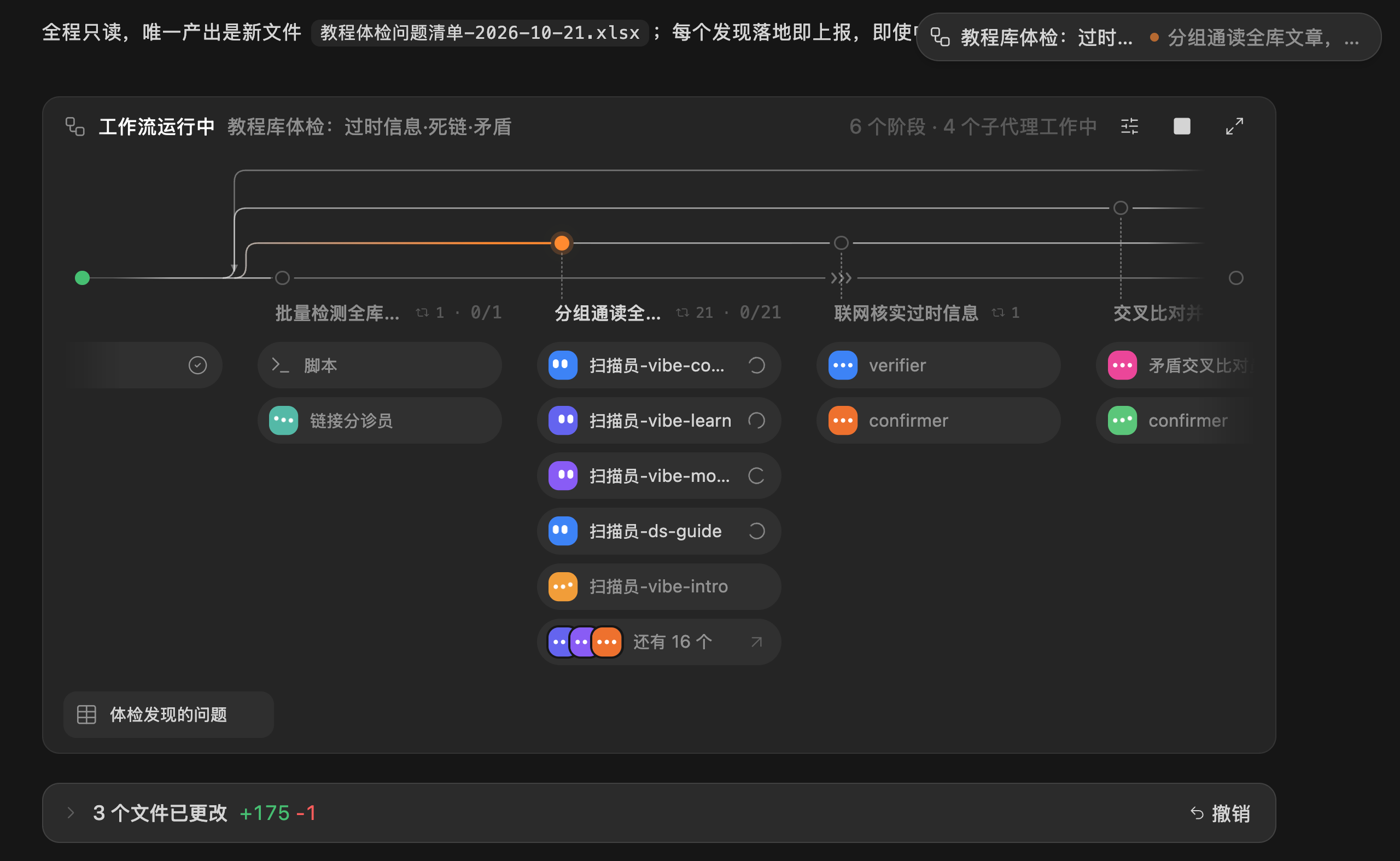Viewport: 1400px width, 861px height.
Task: Click the 教程体检问题清单-2026-10-21.xlsx filename chip
Action: point(480,32)
